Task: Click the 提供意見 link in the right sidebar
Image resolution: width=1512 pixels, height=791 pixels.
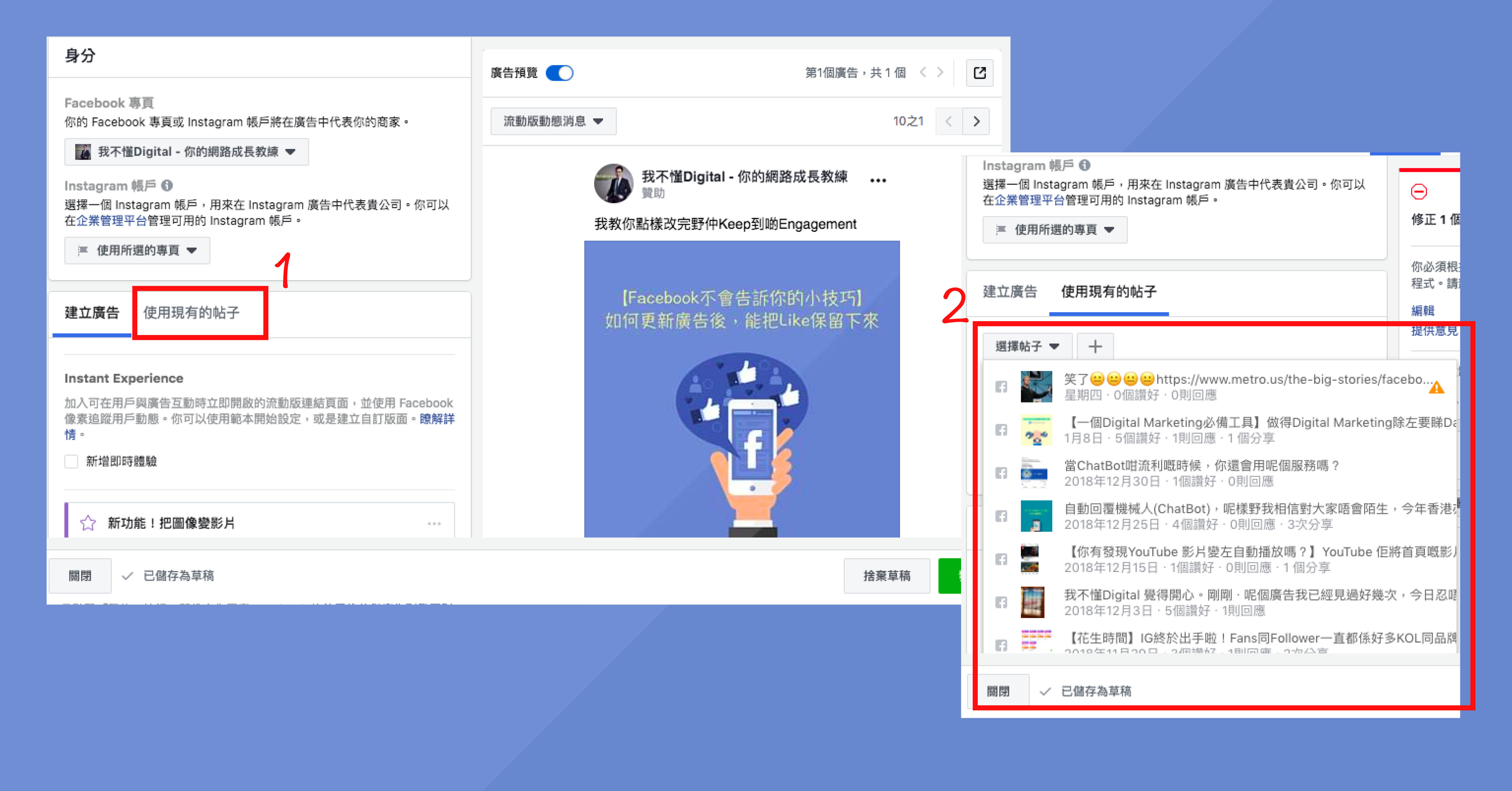Action: coord(1435,330)
